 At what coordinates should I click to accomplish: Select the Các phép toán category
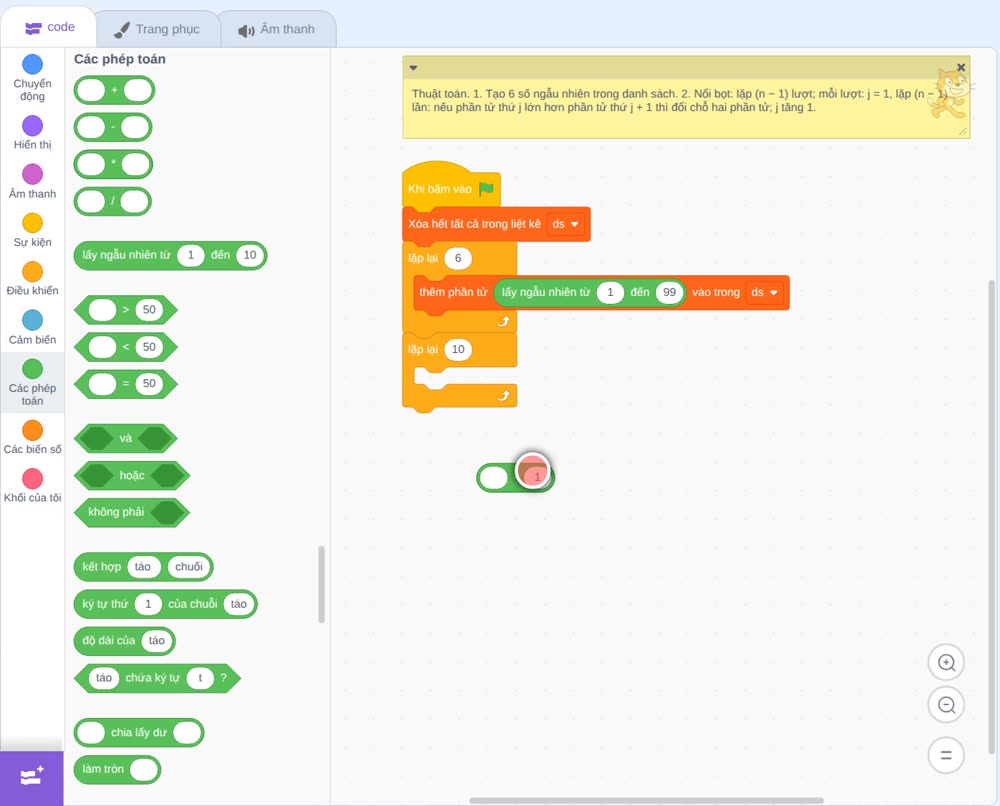coord(32,383)
